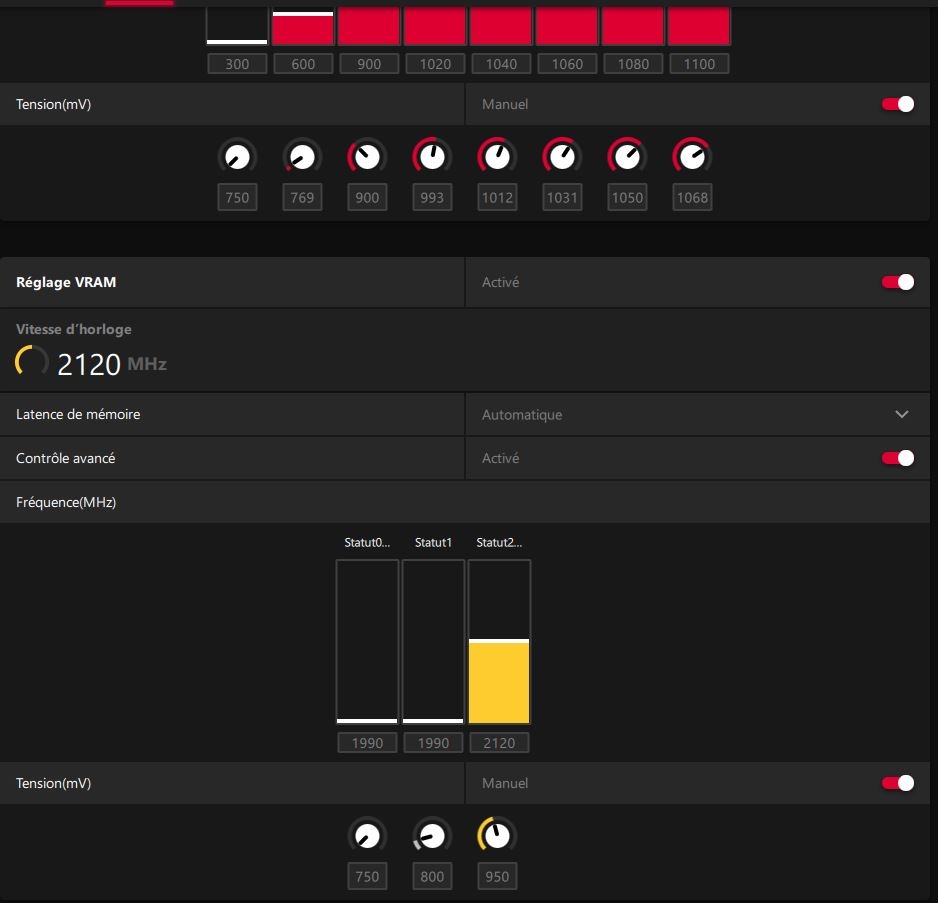The width and height of the screenshot is (938, 903).
Task: Click the yellow VRAM voltage knob above 950
Action: (497, 836)
